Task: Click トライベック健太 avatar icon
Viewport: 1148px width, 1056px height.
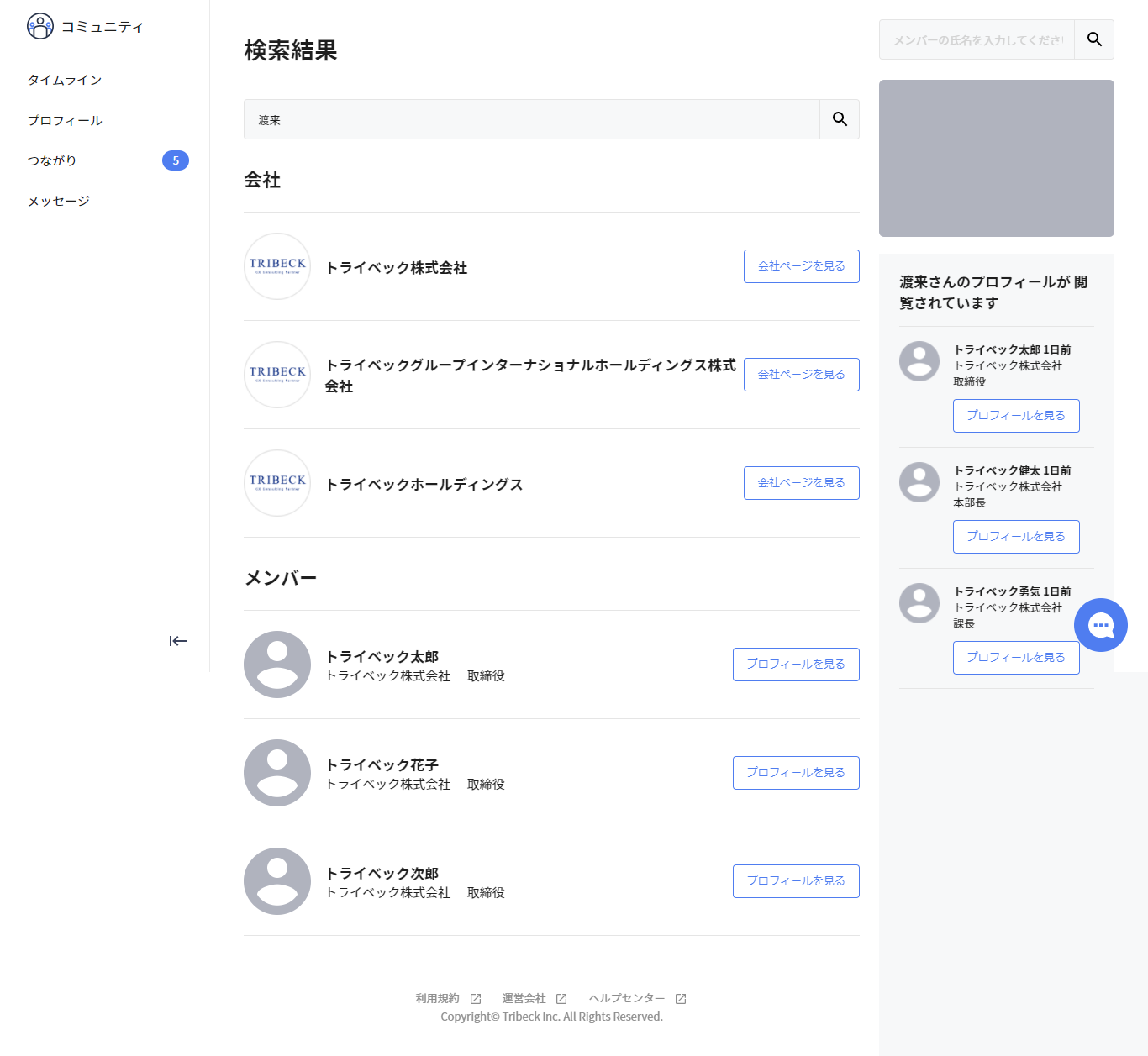Action: pyautogui.click(x=919, y=482)
